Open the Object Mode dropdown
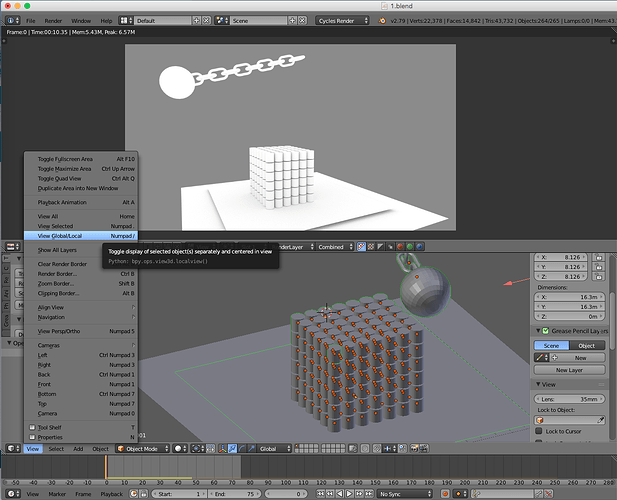 coord(142,448)
